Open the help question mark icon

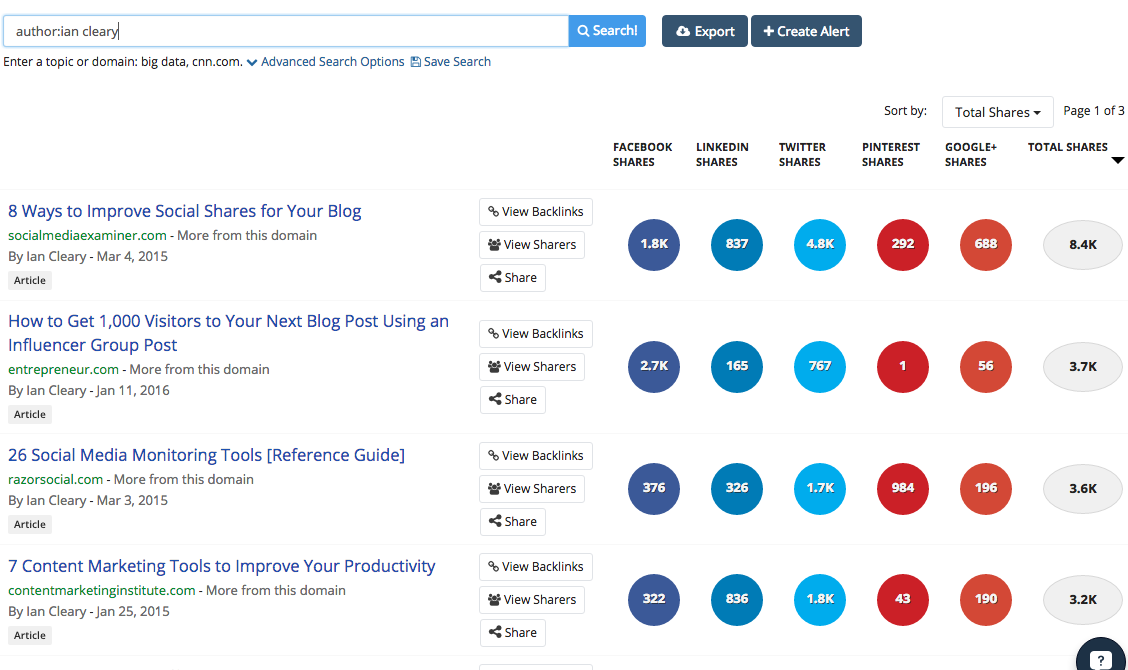click(1100, 658)
